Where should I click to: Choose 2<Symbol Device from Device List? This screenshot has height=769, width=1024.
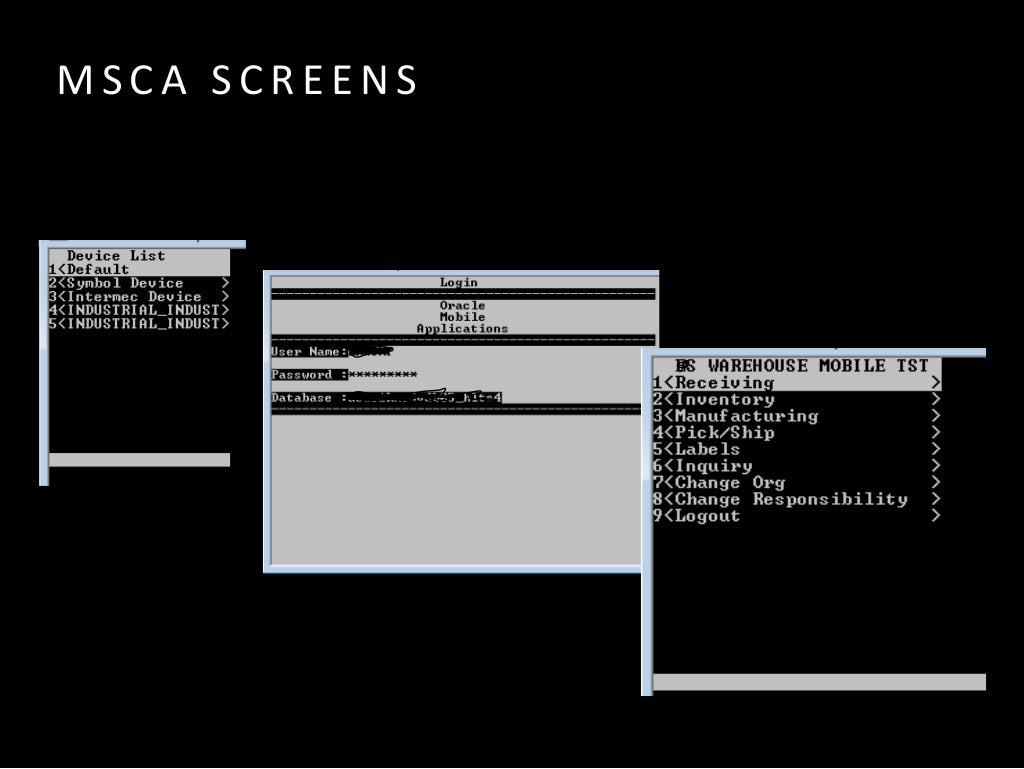click(x=139, y=283)
